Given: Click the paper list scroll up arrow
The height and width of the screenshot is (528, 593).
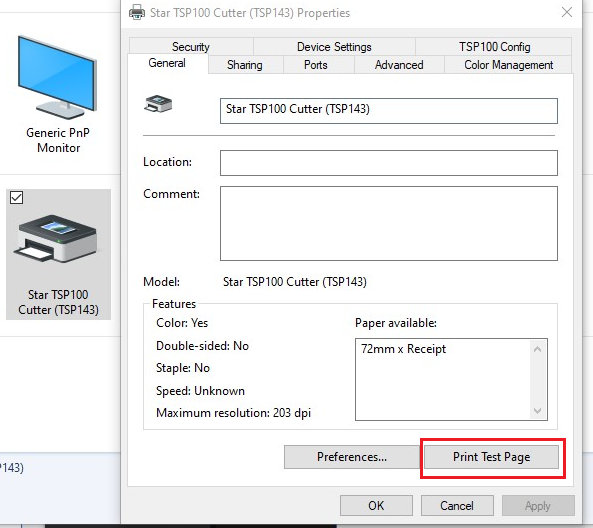Looking at the screenshot, I should coord(537,349).
